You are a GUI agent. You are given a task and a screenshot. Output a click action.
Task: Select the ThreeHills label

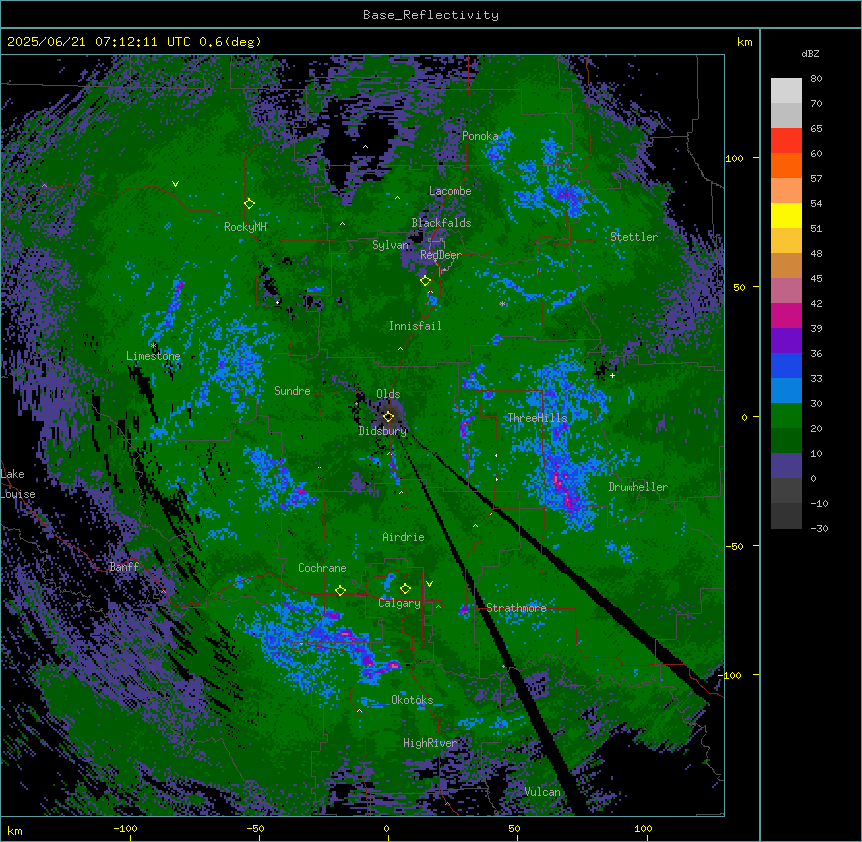coord(537,418)
